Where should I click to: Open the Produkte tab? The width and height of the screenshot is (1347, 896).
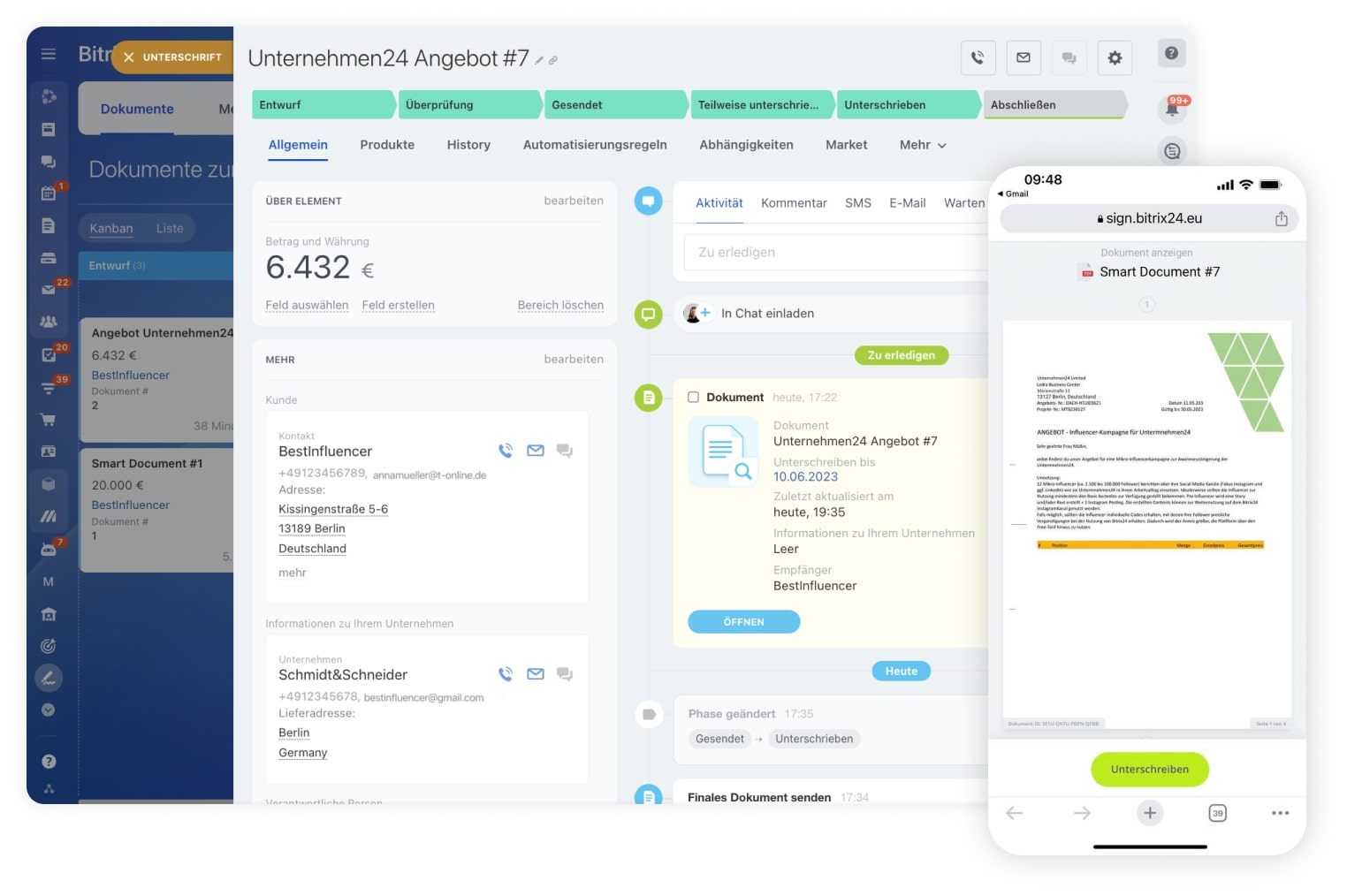point(387,145)
